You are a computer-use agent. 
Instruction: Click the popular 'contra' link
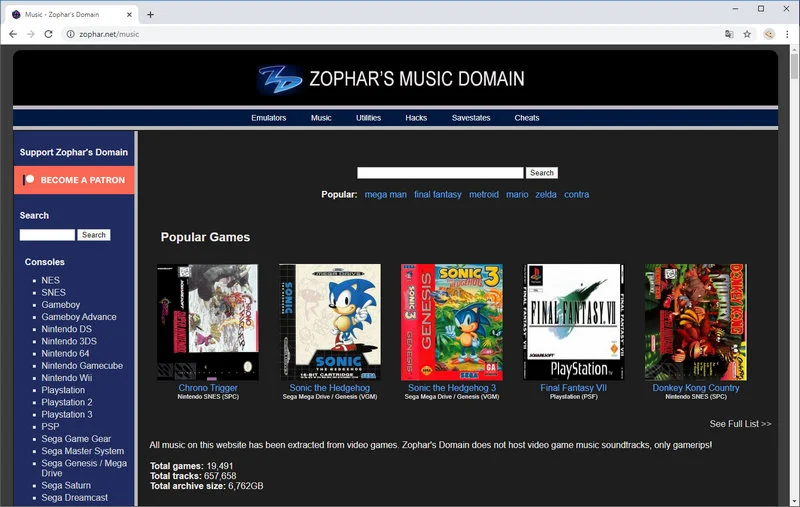pyautogui.click(x=577, y=194)
